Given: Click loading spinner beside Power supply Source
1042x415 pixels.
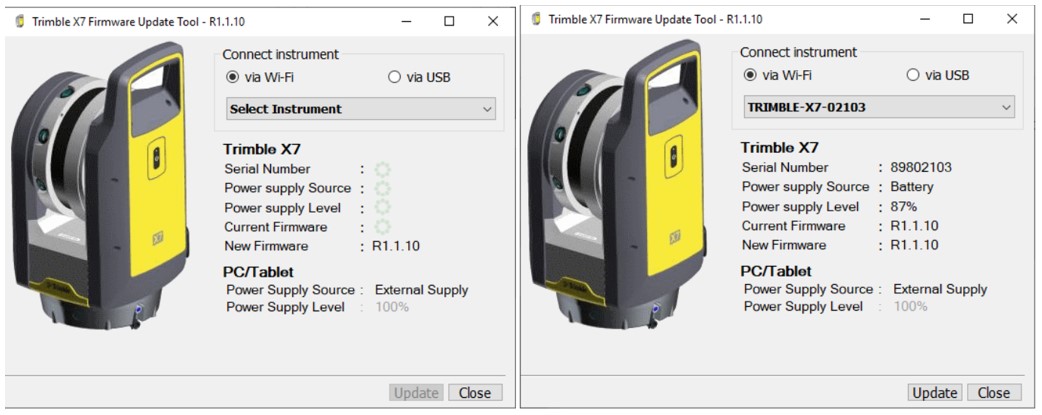Looking at the screenshot, I should [383, 188].
